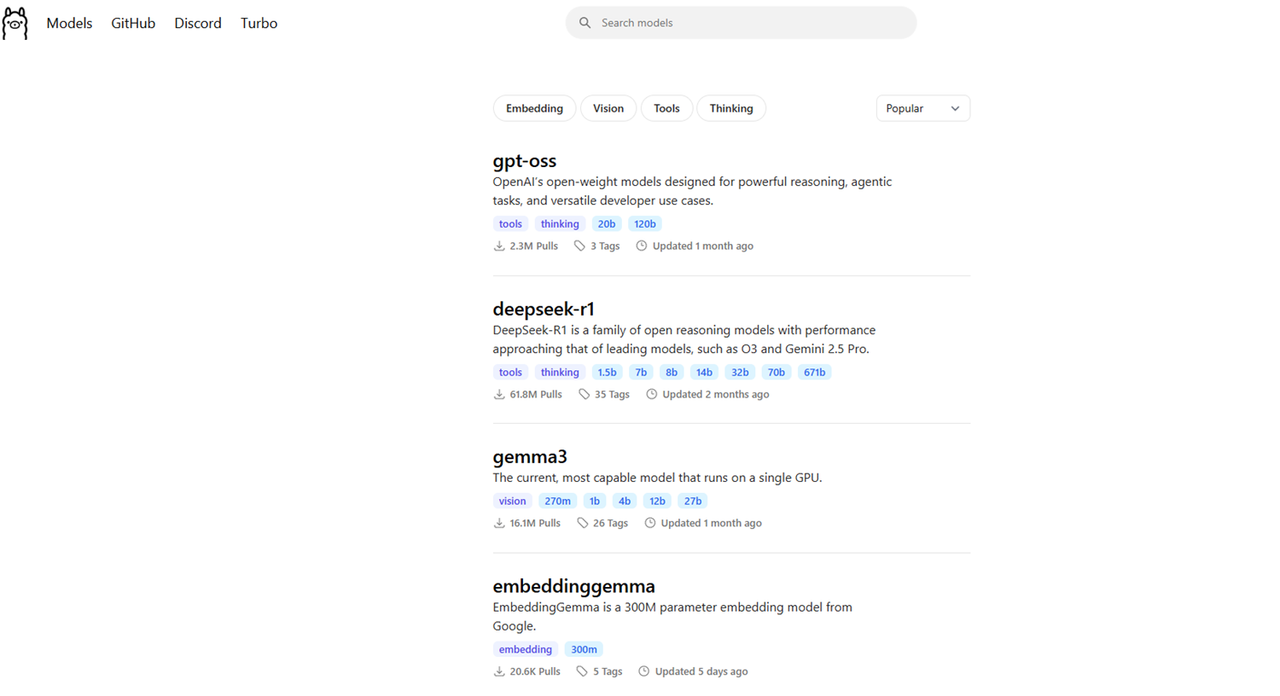Enable the Thinking filter chip

coord(731,108)
